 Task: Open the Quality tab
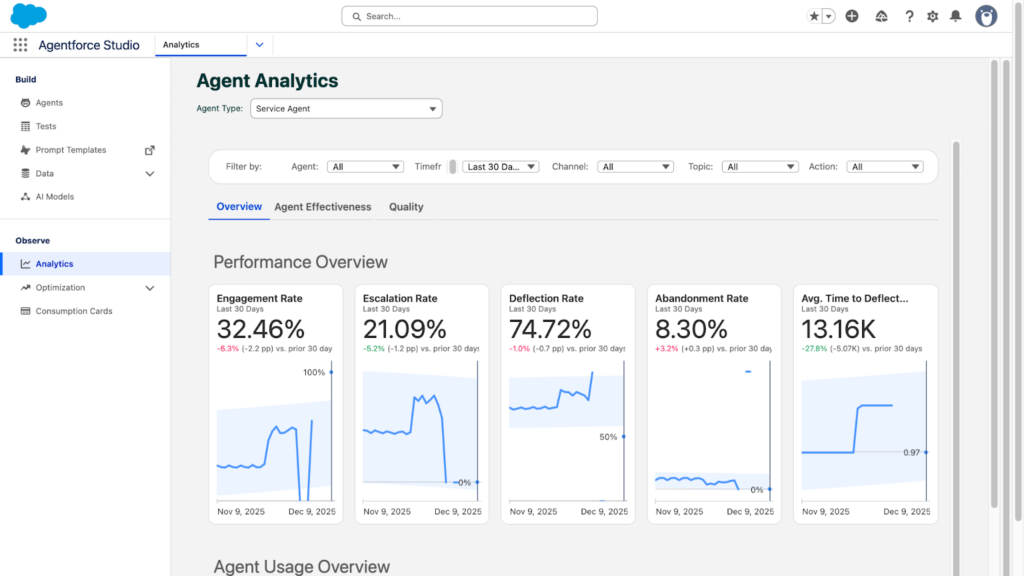(x=406, y=207)
